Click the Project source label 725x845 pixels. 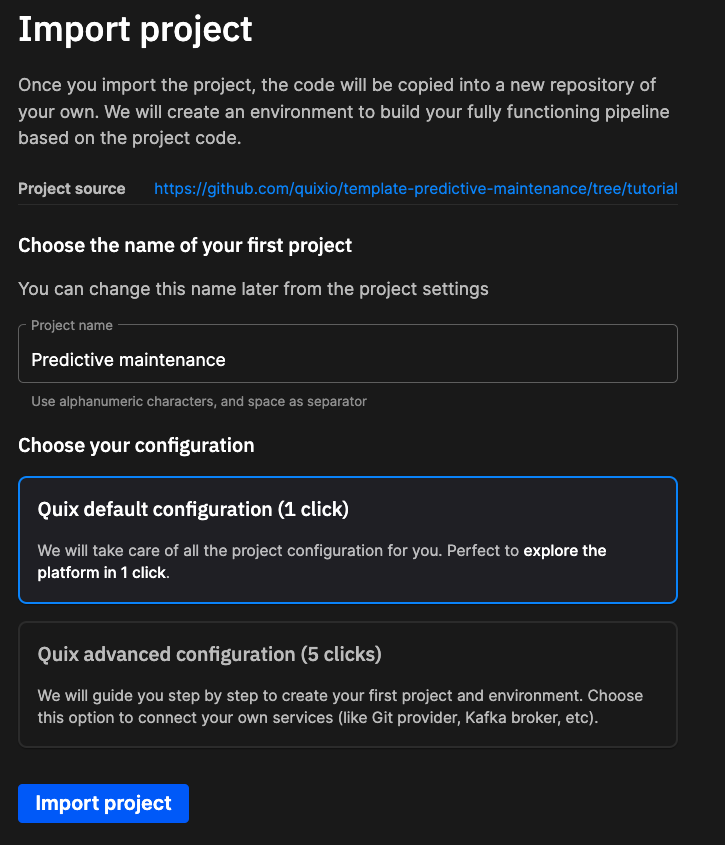coord(72,189)
